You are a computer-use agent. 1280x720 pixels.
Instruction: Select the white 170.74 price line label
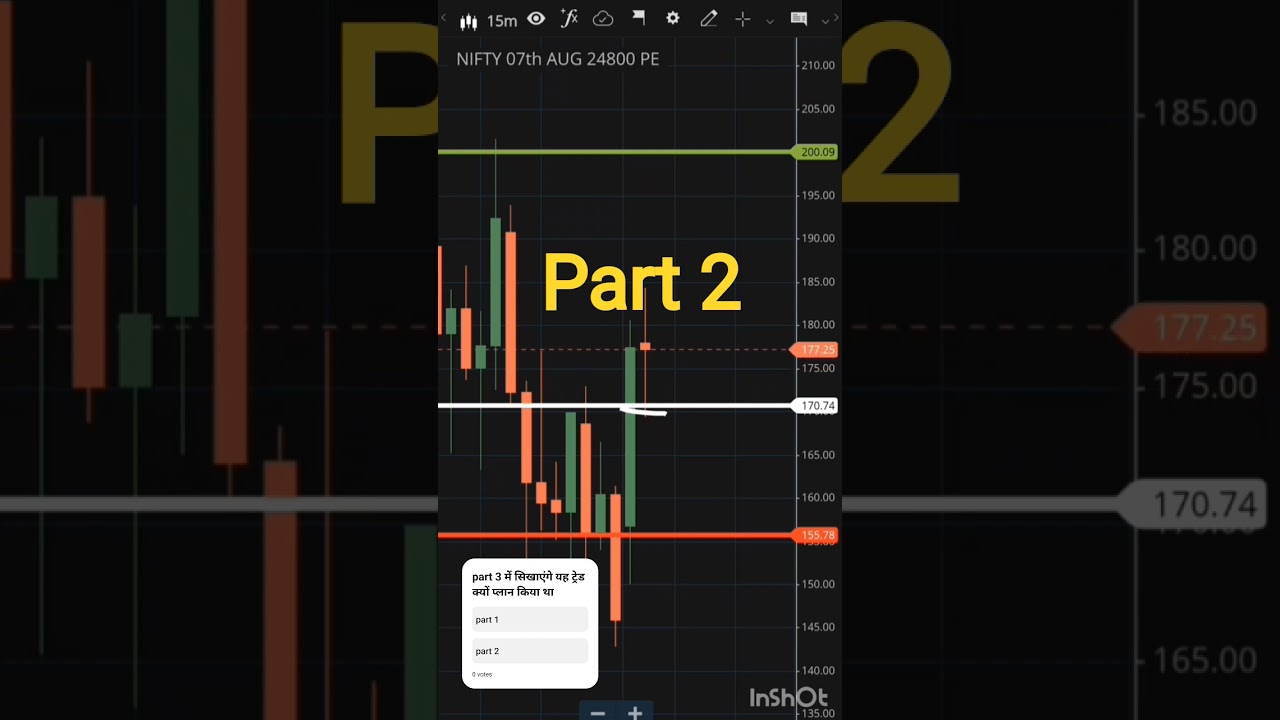(x=817, y=406)
